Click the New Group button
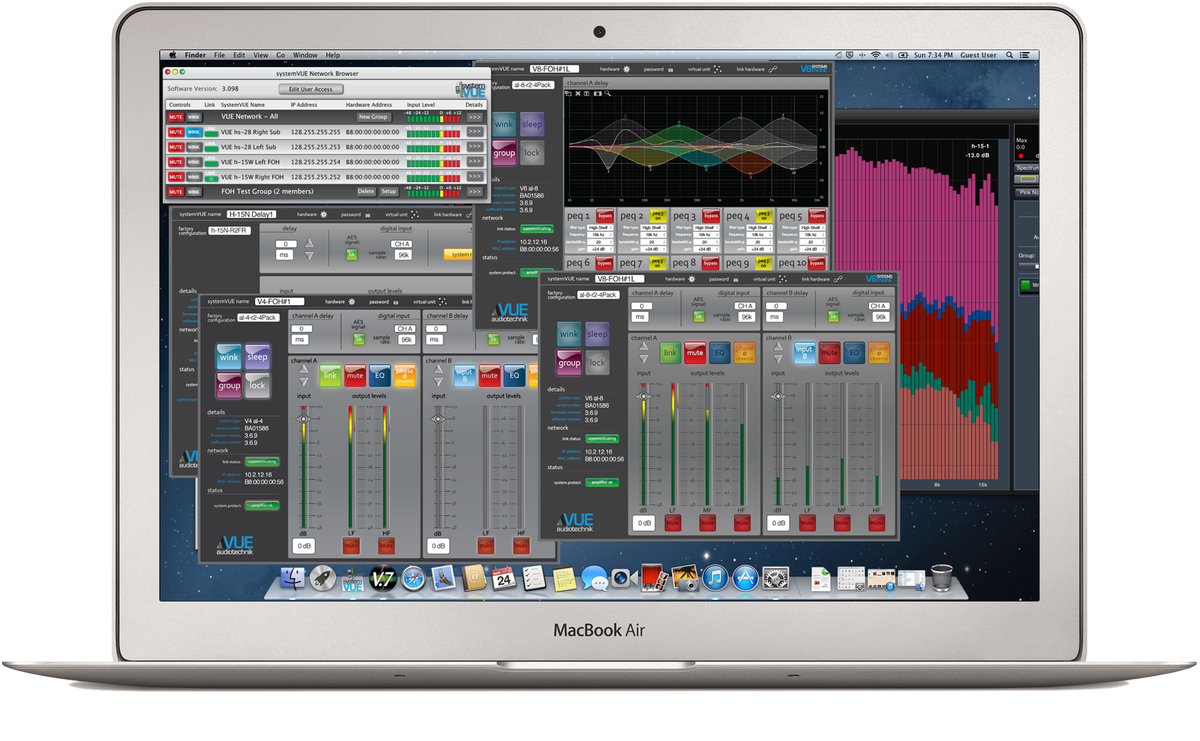The image size is (1200, 741). point(372,117)
